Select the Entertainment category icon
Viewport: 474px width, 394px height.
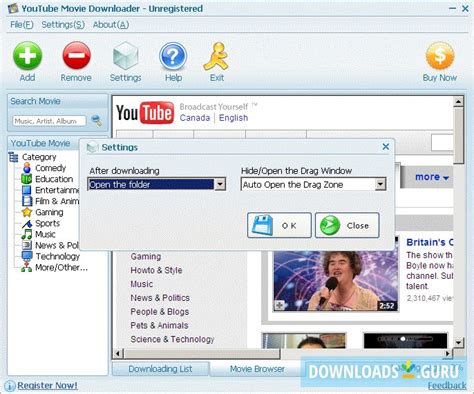(x=27, y=190)
